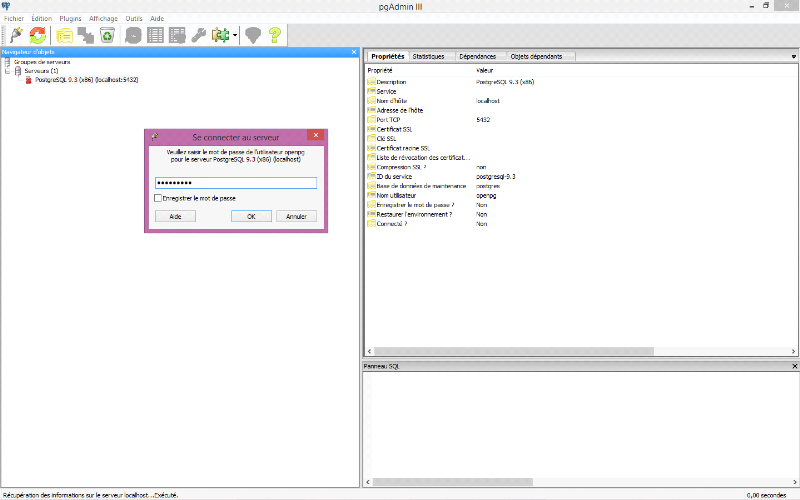Collapse the 'Serveurs (1)' tree node
The height and width of the screenshot is (500, 800).
[7, 71]
